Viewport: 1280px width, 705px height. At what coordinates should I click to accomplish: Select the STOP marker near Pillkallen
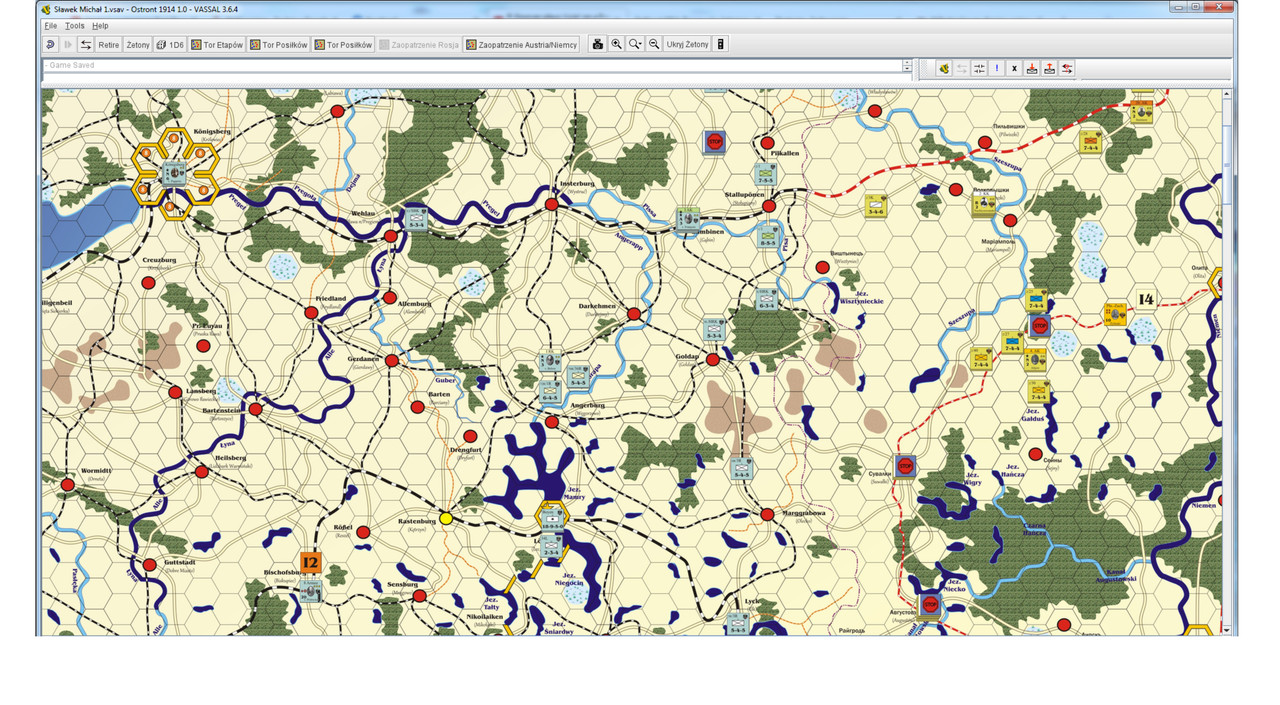tap(714, 142)
